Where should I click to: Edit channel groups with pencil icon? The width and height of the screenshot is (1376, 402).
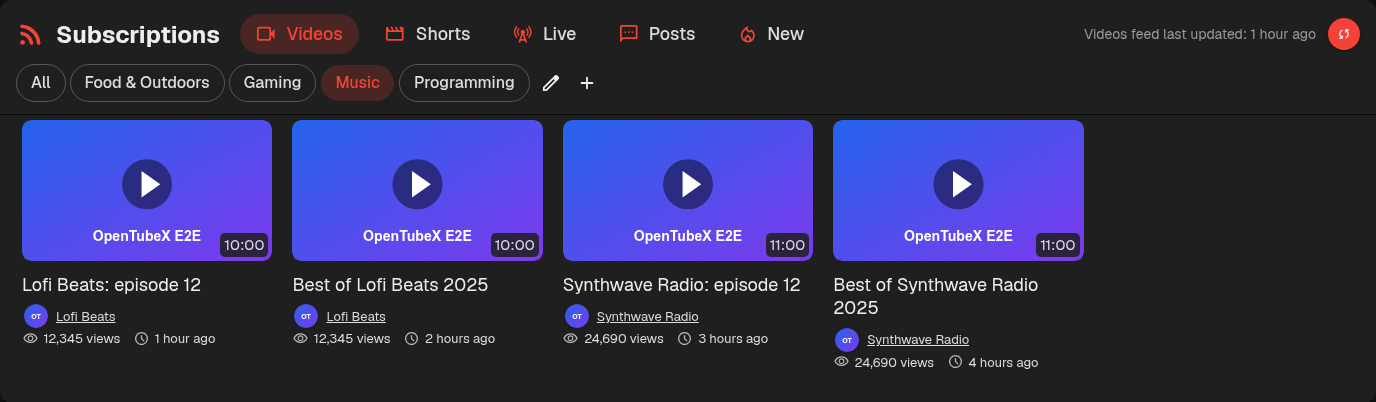point(550,83)
